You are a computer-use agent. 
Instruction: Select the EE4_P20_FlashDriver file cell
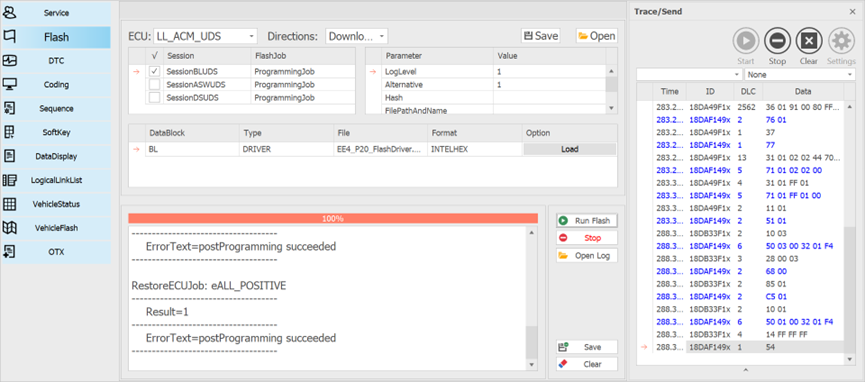tap(380, 149)
